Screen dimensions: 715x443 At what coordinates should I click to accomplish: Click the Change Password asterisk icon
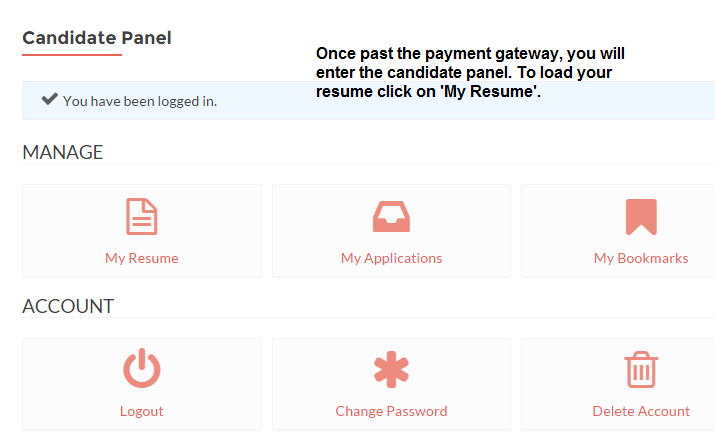tap(391, 369)
